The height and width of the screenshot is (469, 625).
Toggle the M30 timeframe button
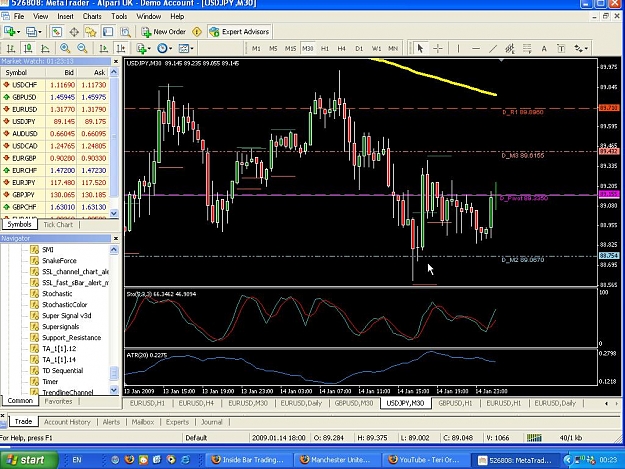(x=307, y=49)
